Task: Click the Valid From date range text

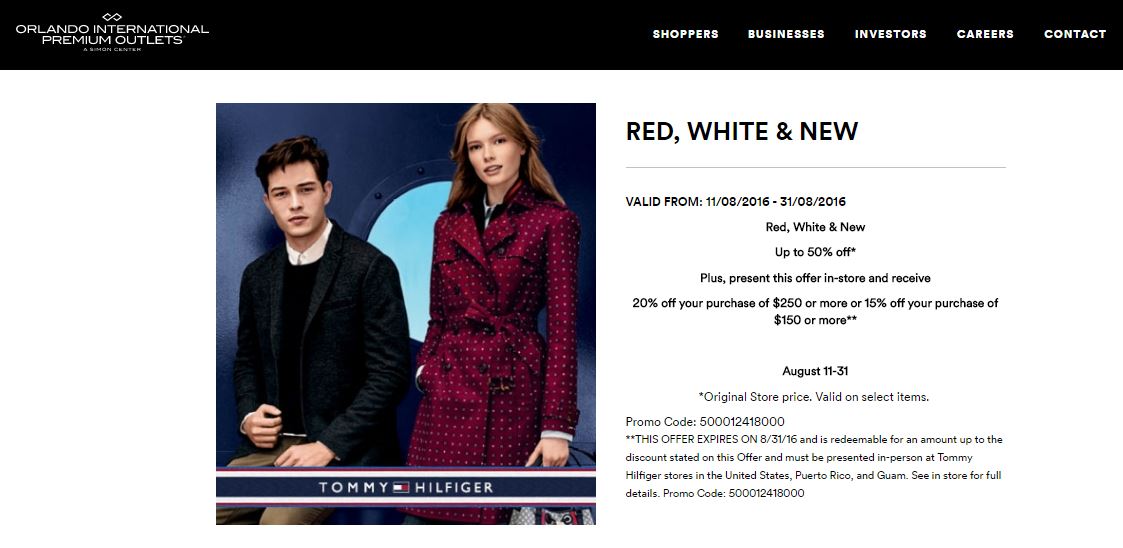Action: point(736,202)
